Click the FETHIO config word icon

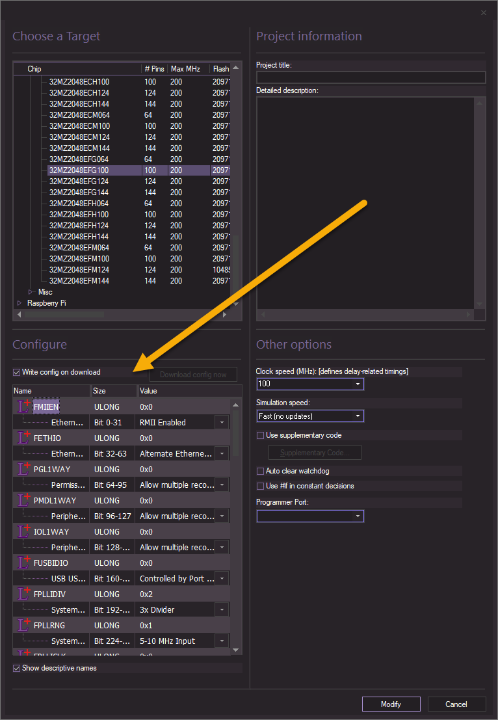[x=24, y=438]
